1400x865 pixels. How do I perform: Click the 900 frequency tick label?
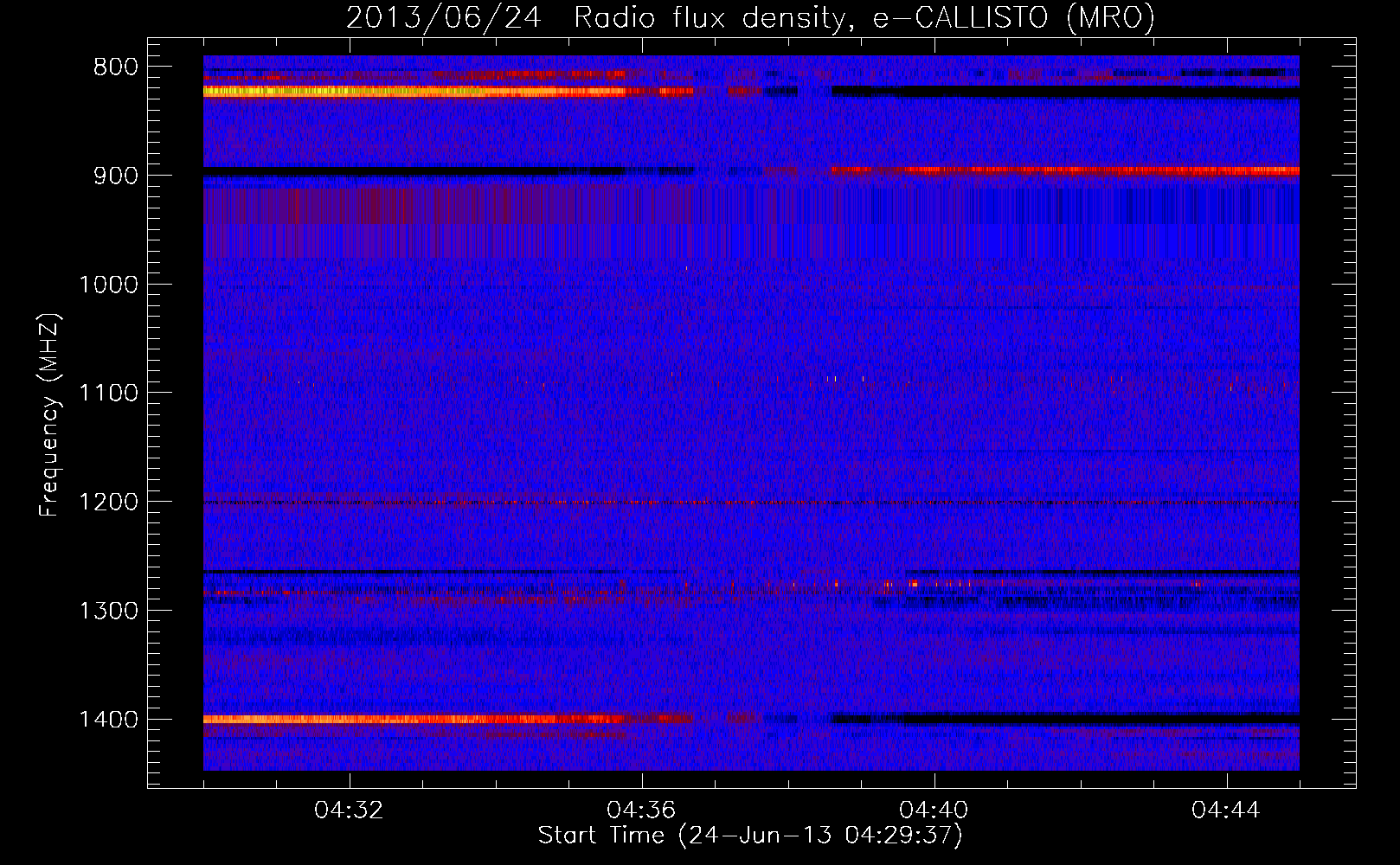pos(116,176)
